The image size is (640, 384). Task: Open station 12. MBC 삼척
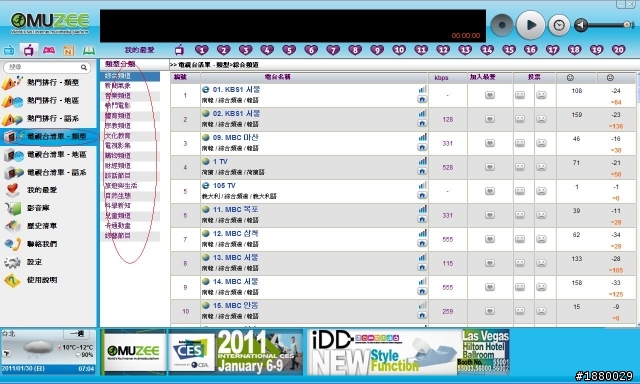tap(235, 234)
